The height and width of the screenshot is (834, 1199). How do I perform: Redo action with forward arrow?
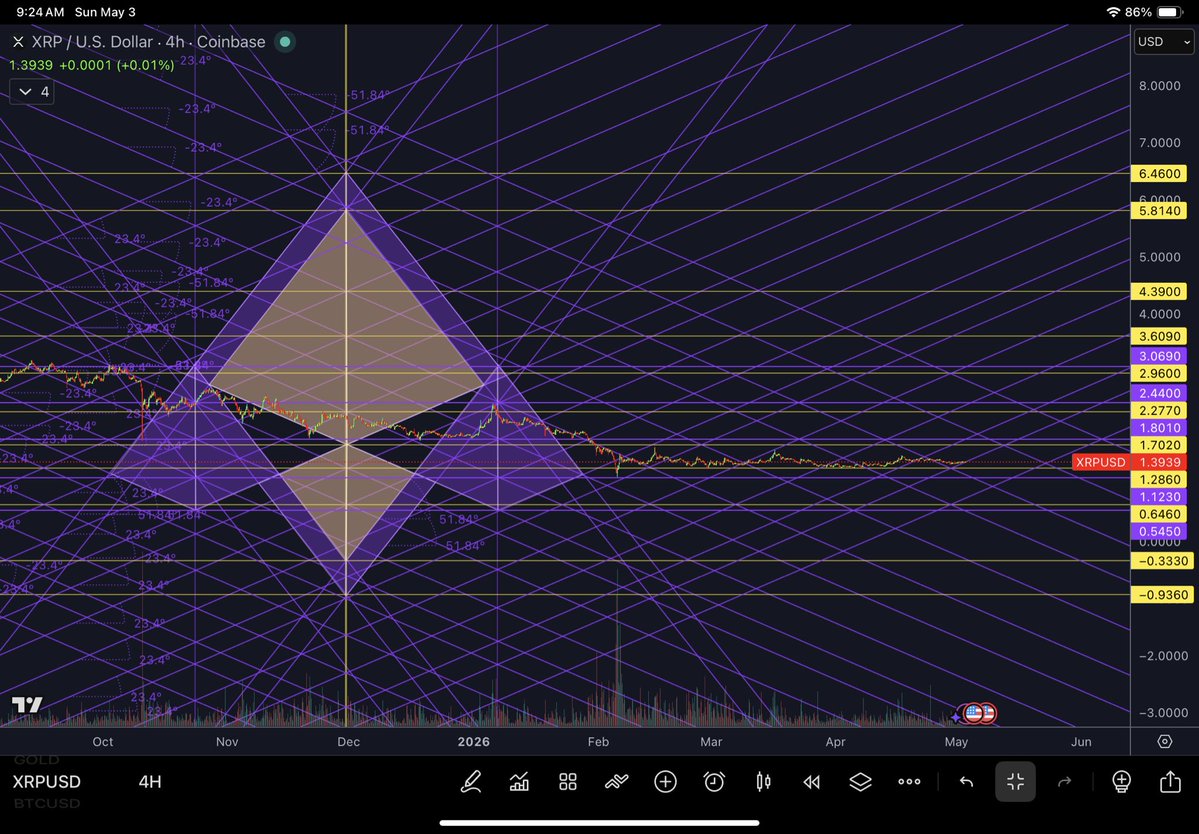pyautogui.click(x=1064, y=781)
